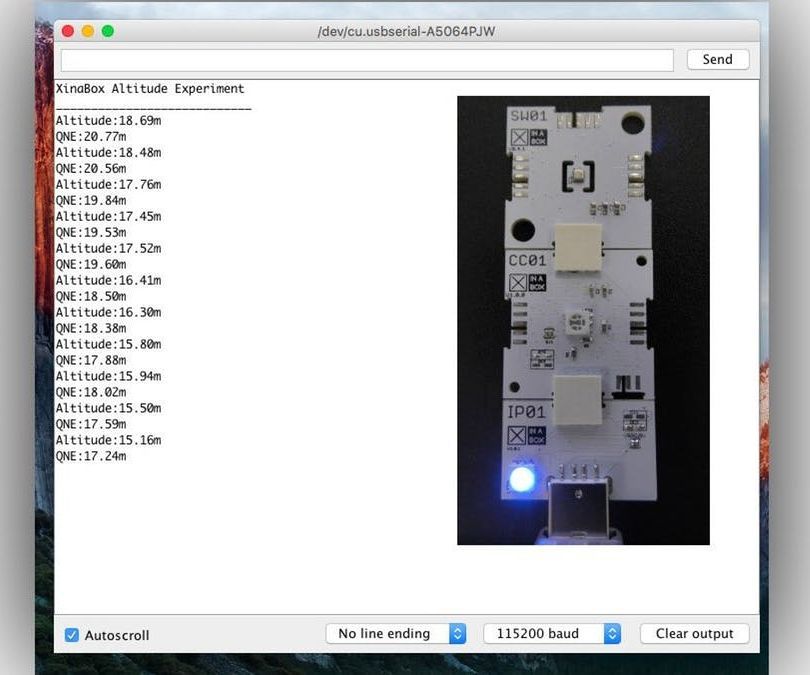Select the QNE:17.88m output line
The image size is (810, 675).
(x=91, y=361)
